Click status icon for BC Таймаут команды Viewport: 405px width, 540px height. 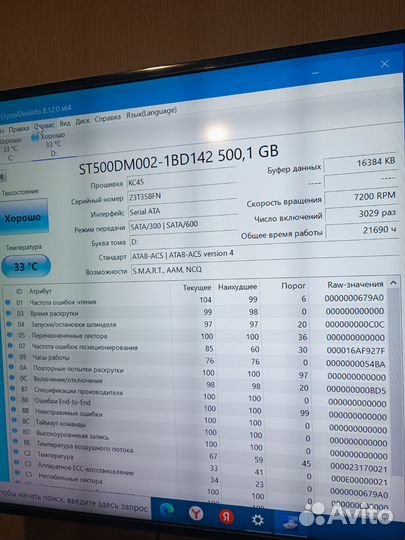(14, 420)
